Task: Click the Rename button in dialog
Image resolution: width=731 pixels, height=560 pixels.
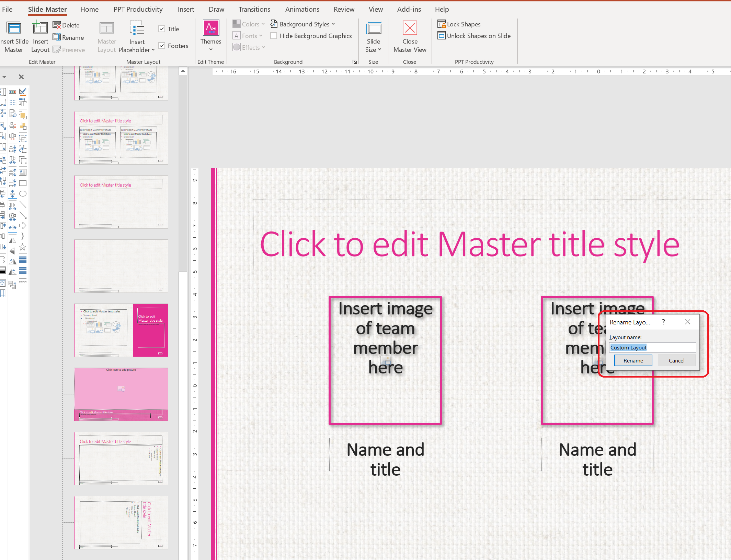Action: pos(633,360)
